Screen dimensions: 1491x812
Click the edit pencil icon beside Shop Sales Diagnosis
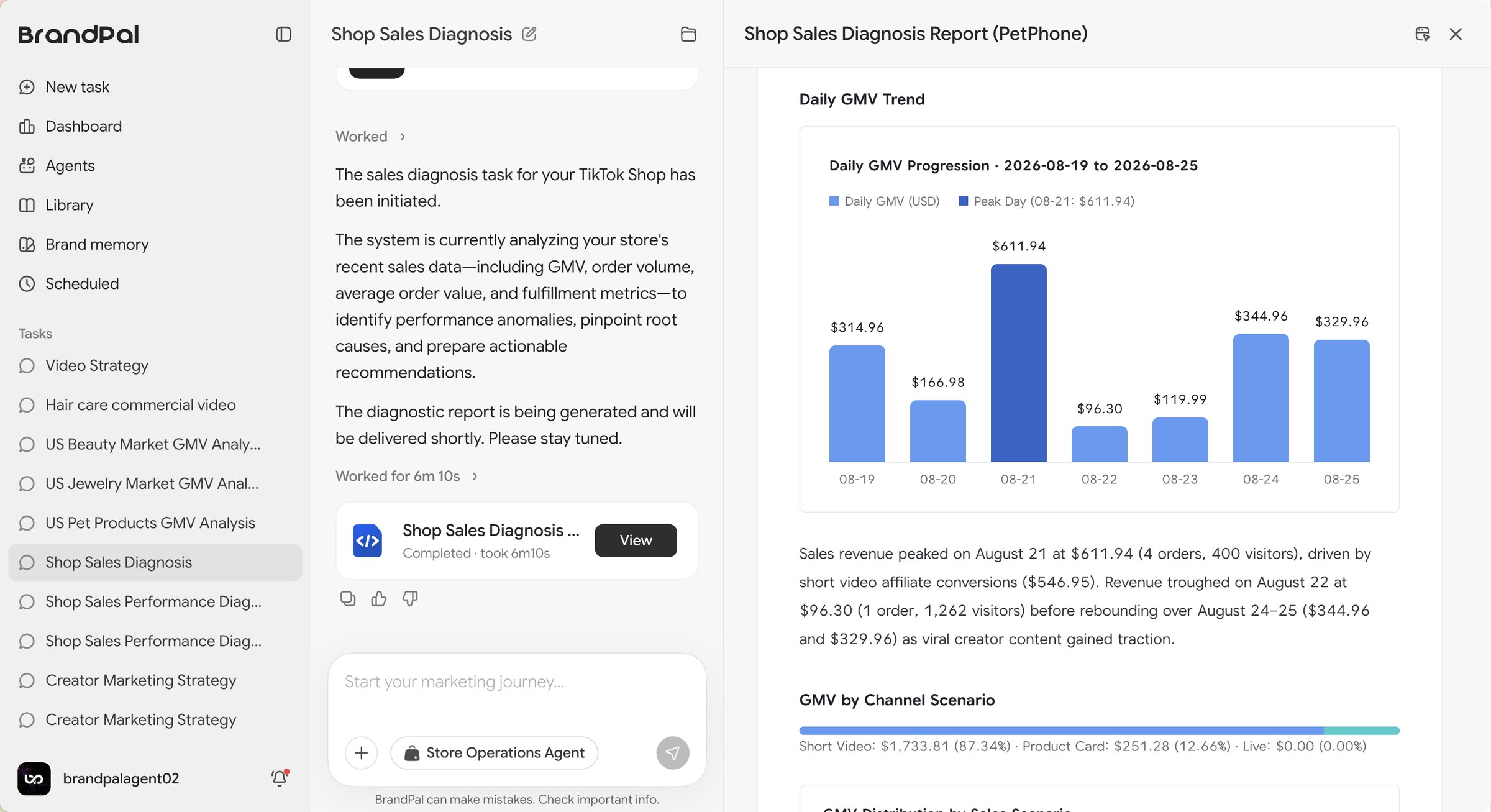point(529,34)
